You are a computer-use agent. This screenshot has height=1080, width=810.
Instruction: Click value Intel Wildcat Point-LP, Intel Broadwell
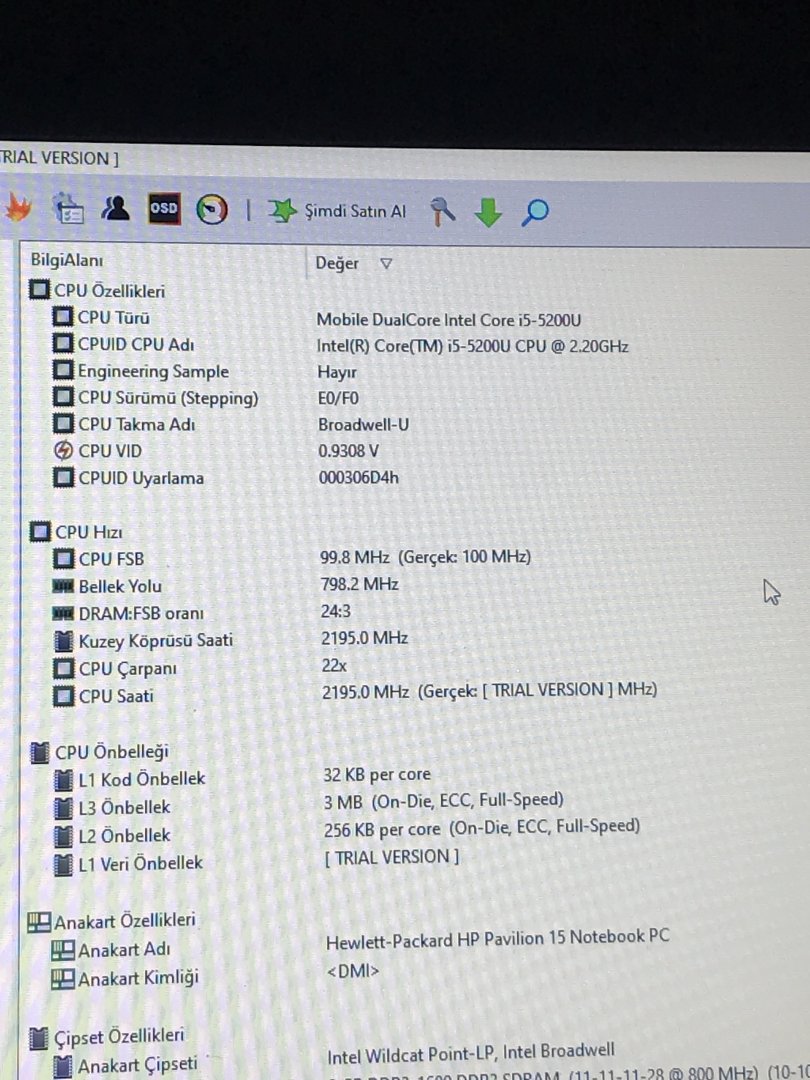471,1053
